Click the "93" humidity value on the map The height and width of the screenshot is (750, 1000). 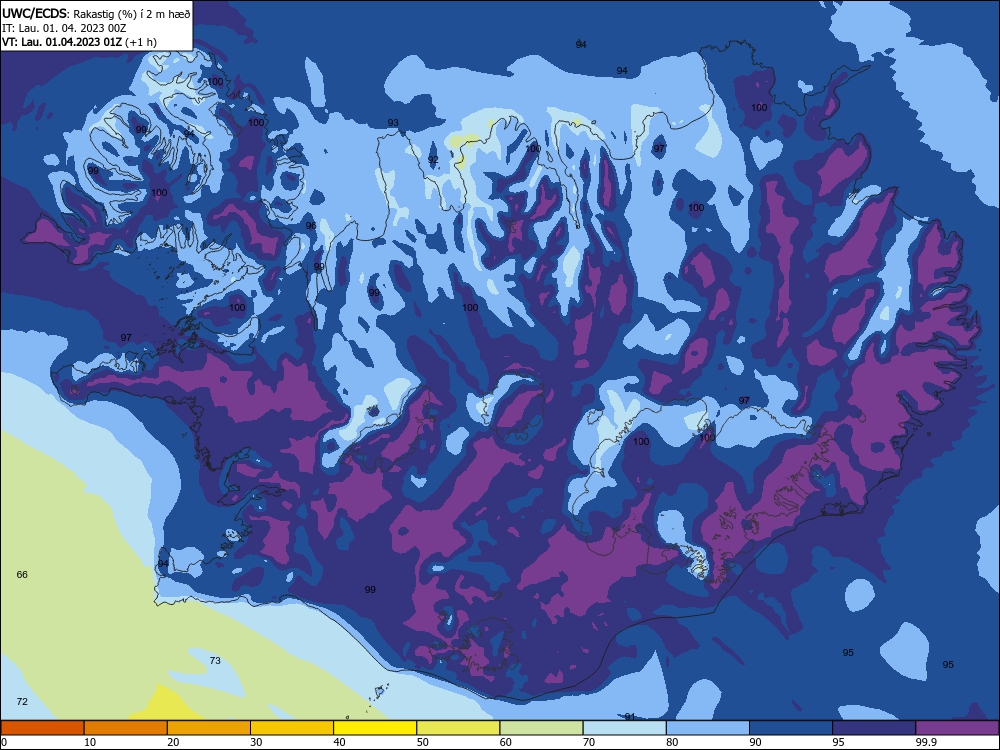pos(393,122)
